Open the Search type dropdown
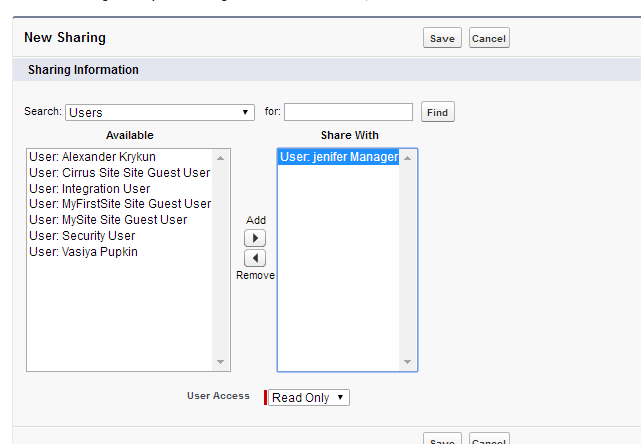Screen dimensions: 641x444 tap(160, 112)
